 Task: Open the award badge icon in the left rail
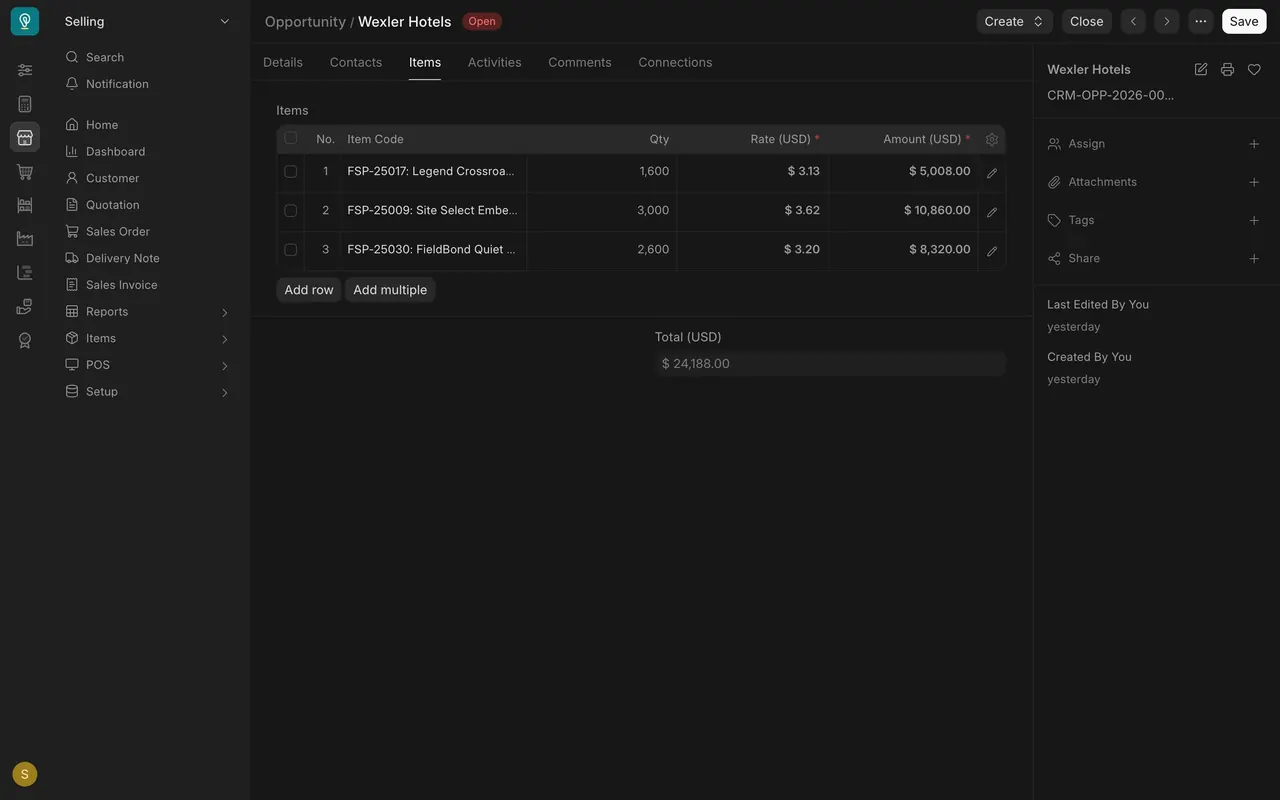[x=25, y=341]
